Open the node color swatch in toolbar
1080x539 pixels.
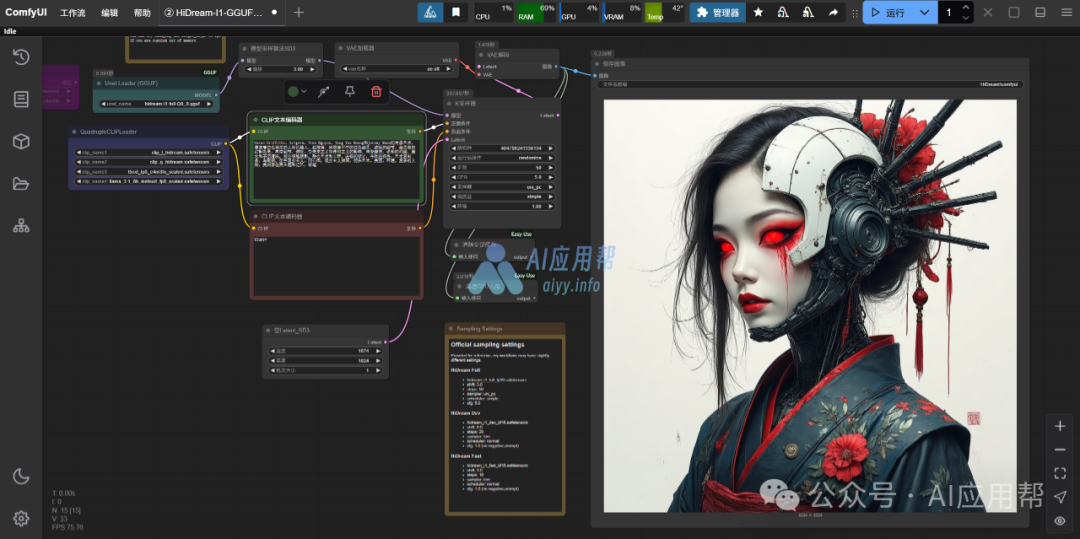coord(298,92)
